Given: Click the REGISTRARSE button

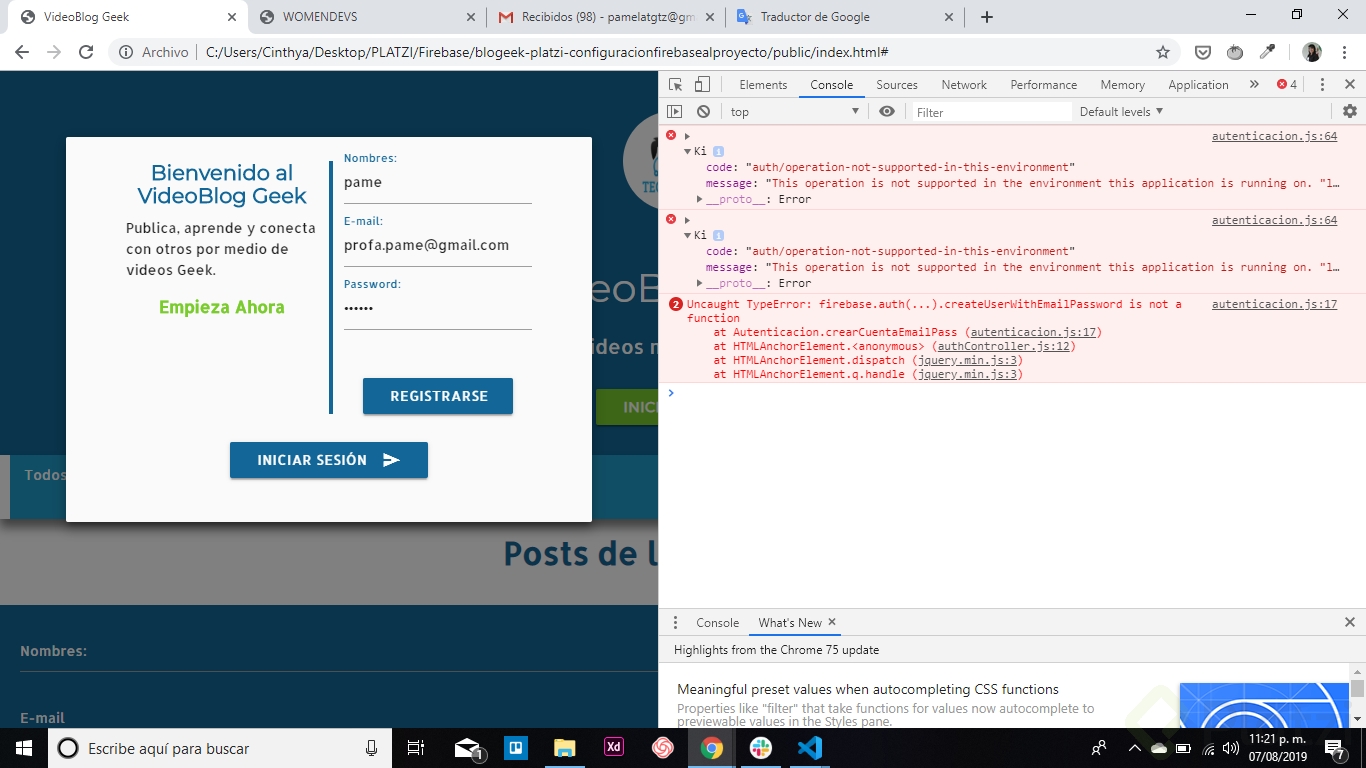Looking at the screenshot, I should tap(437, 395).
